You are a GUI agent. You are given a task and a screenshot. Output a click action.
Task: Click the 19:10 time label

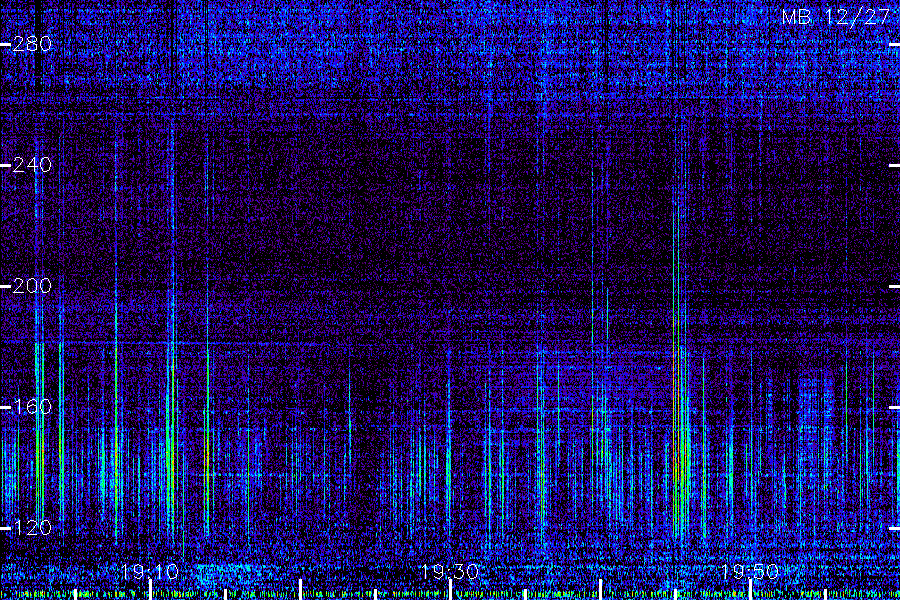click(150, 572)
